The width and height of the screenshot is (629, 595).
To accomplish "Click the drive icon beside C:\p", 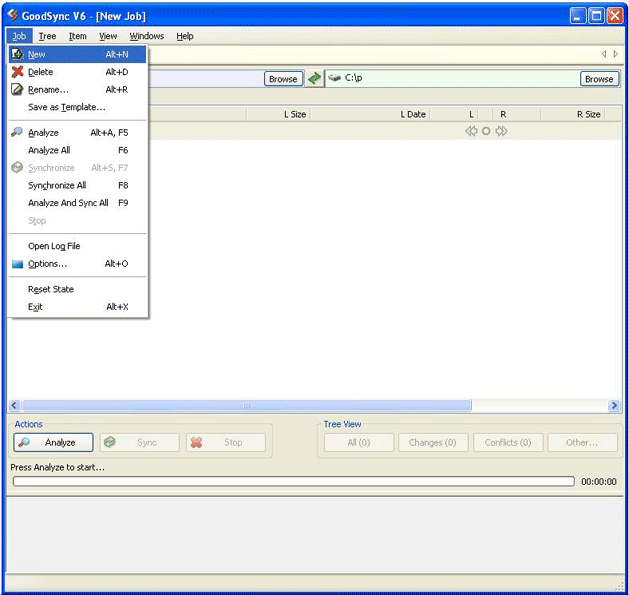I will click(334, 78).
